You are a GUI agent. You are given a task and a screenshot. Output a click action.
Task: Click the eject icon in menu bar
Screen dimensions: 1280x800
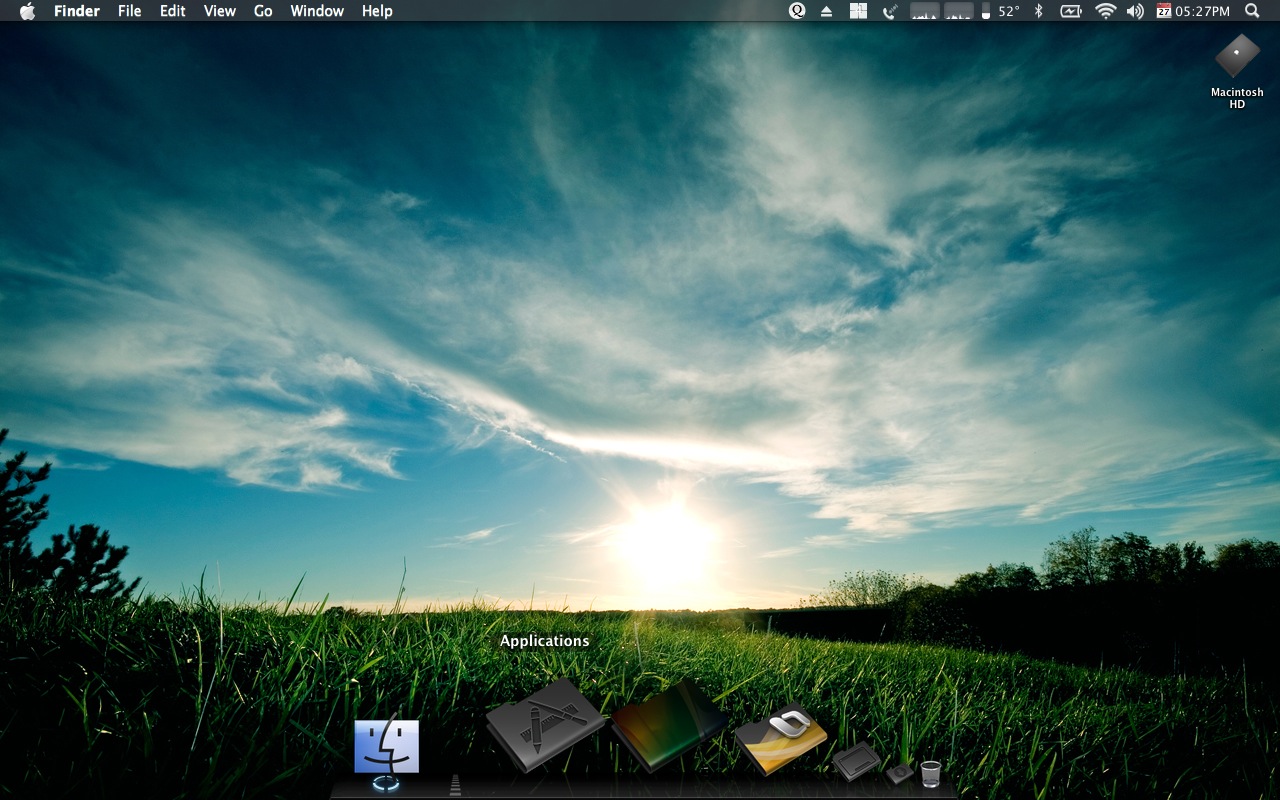[826, 11]
